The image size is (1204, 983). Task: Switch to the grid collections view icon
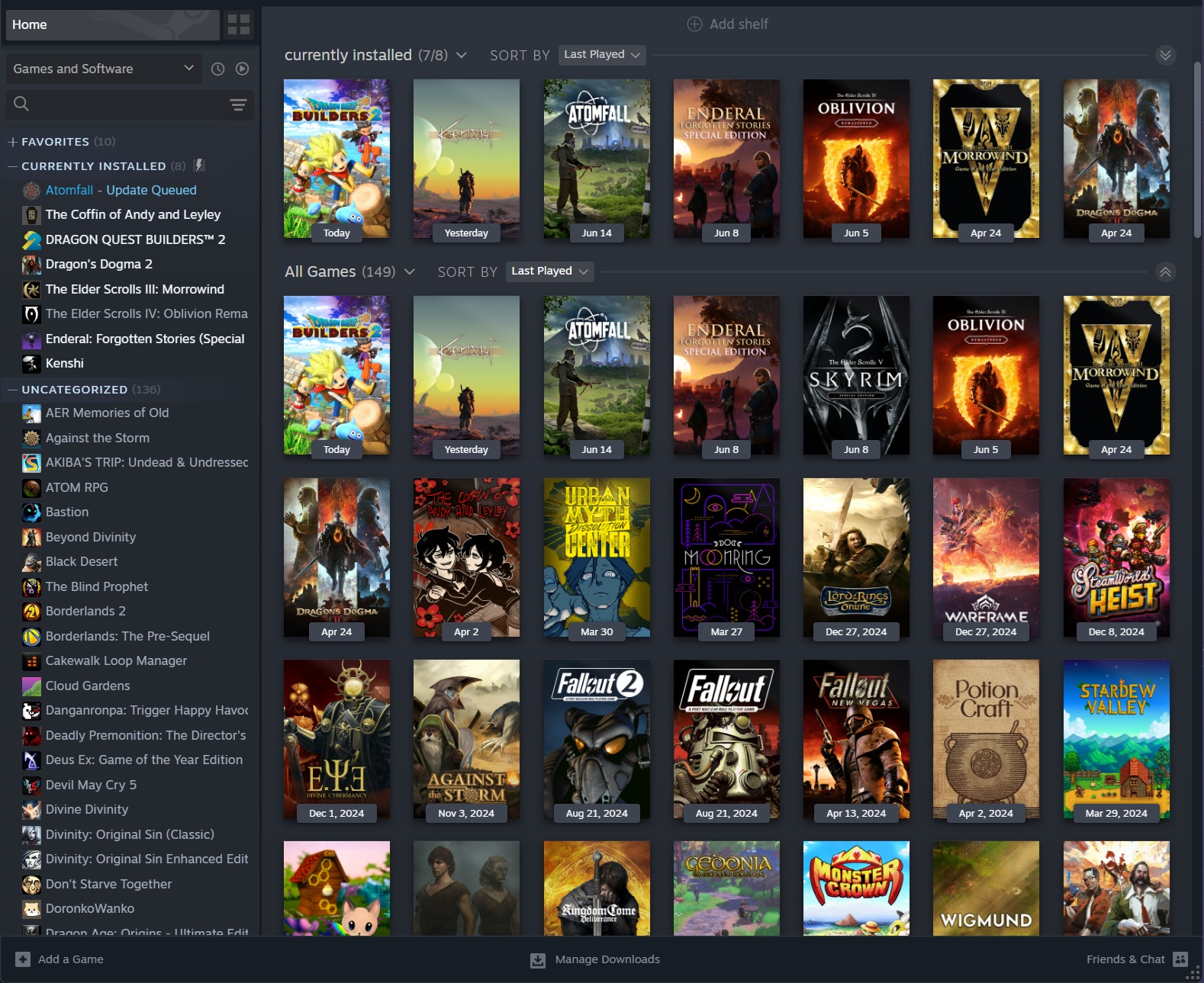coord(239,24)
